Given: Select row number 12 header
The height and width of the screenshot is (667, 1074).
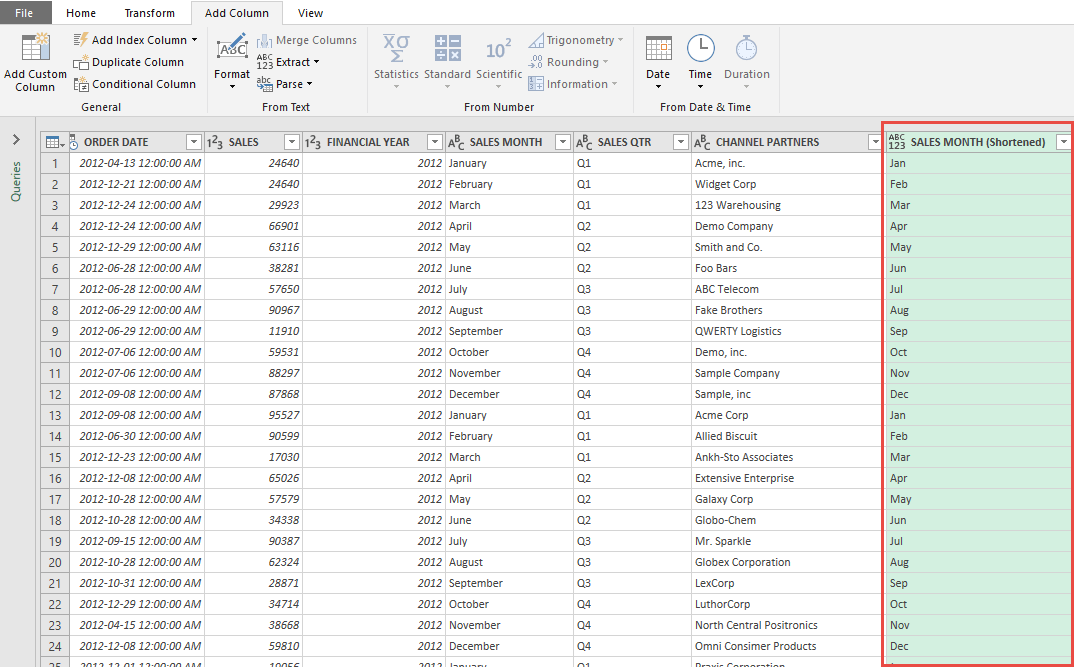Looking at the screenshot, I should pyautogui.click(x=55, y=394).
